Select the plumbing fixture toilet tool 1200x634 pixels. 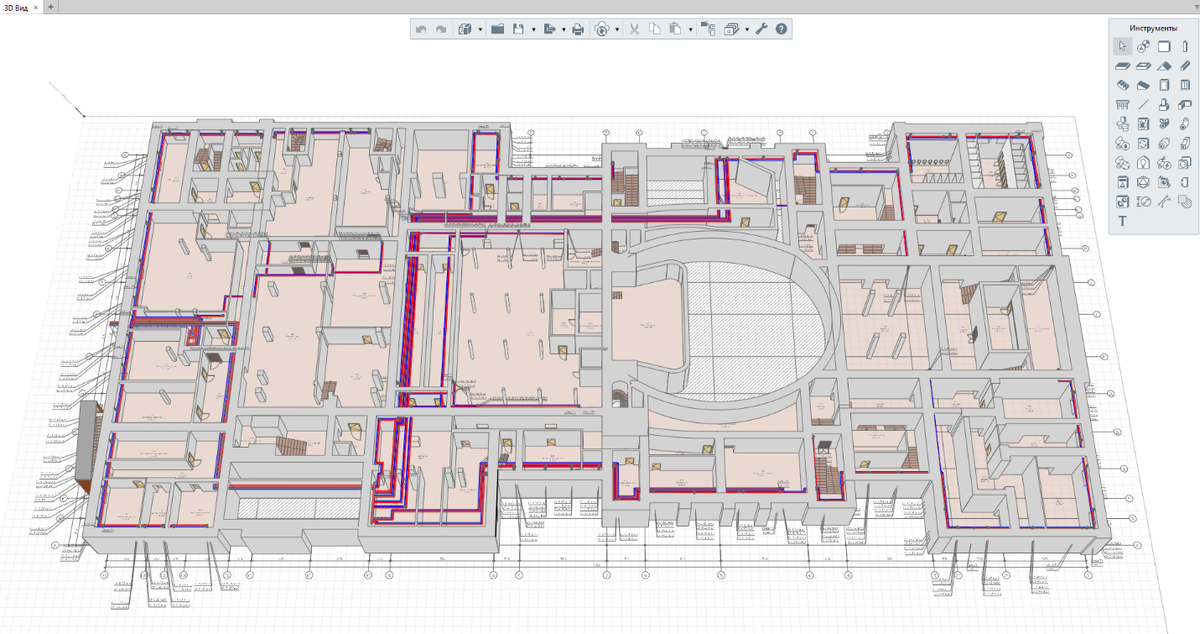[x=1122, y=123]
